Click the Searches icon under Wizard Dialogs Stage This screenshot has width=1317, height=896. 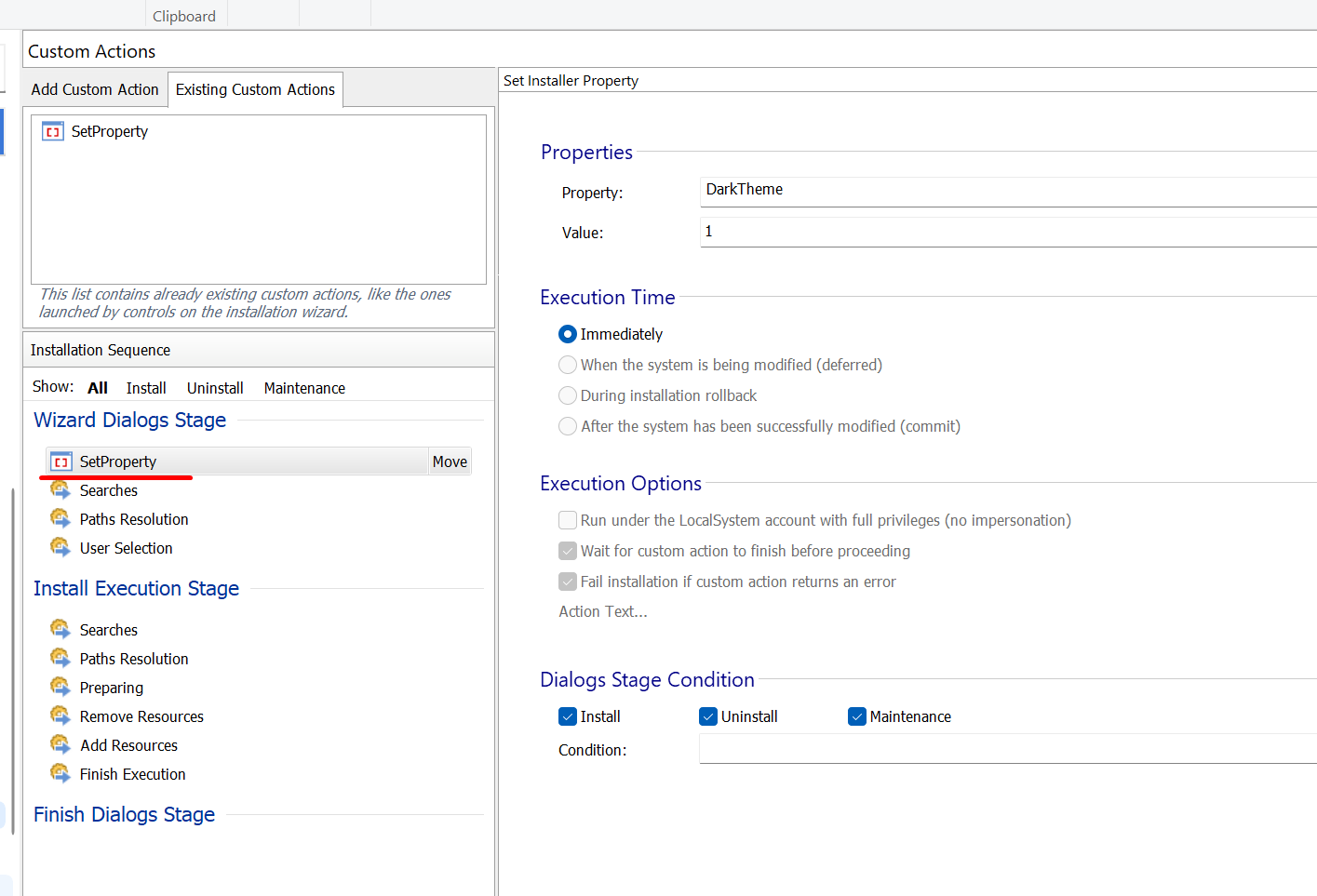pyautogui.click(x=60, y=490)
